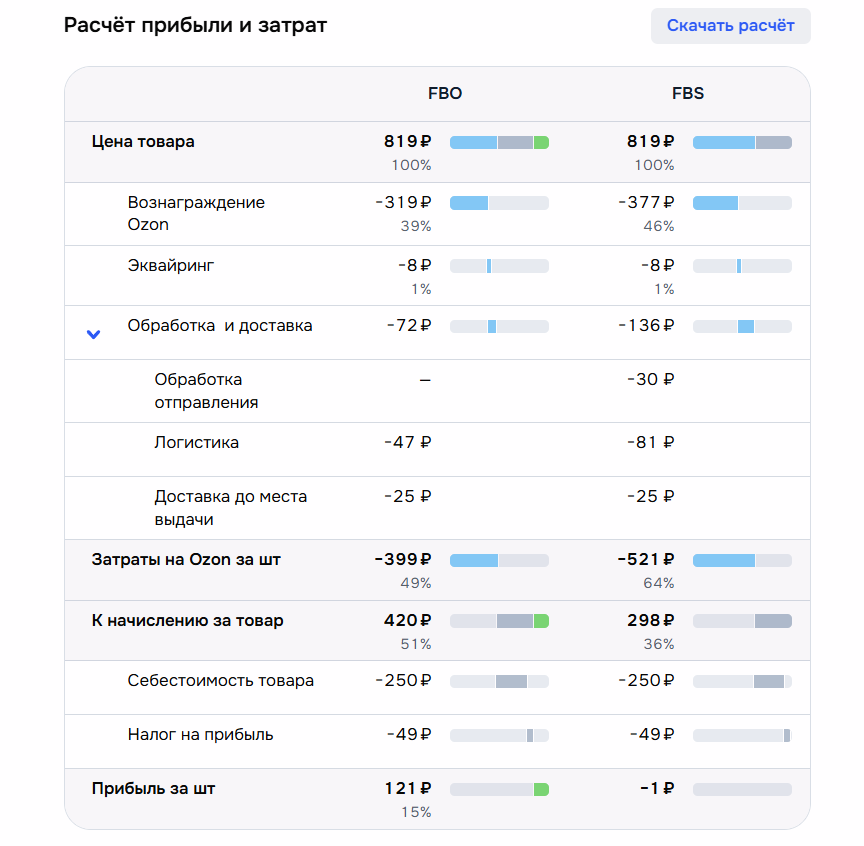Click the FBS Логистика value -81 ₽
The image size is (864, 846).
point(650,442)
